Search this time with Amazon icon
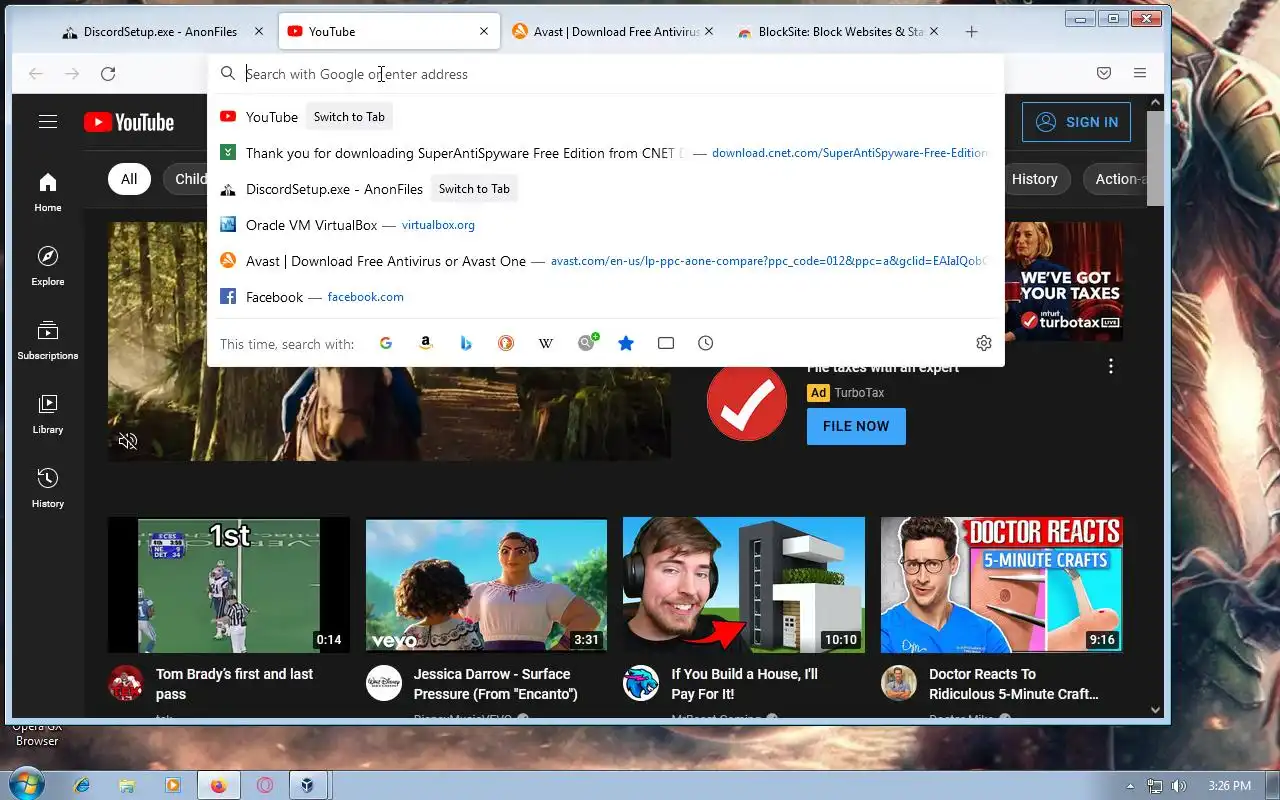The width and height of the screenshot is (1280, 800). click(426, 343)
